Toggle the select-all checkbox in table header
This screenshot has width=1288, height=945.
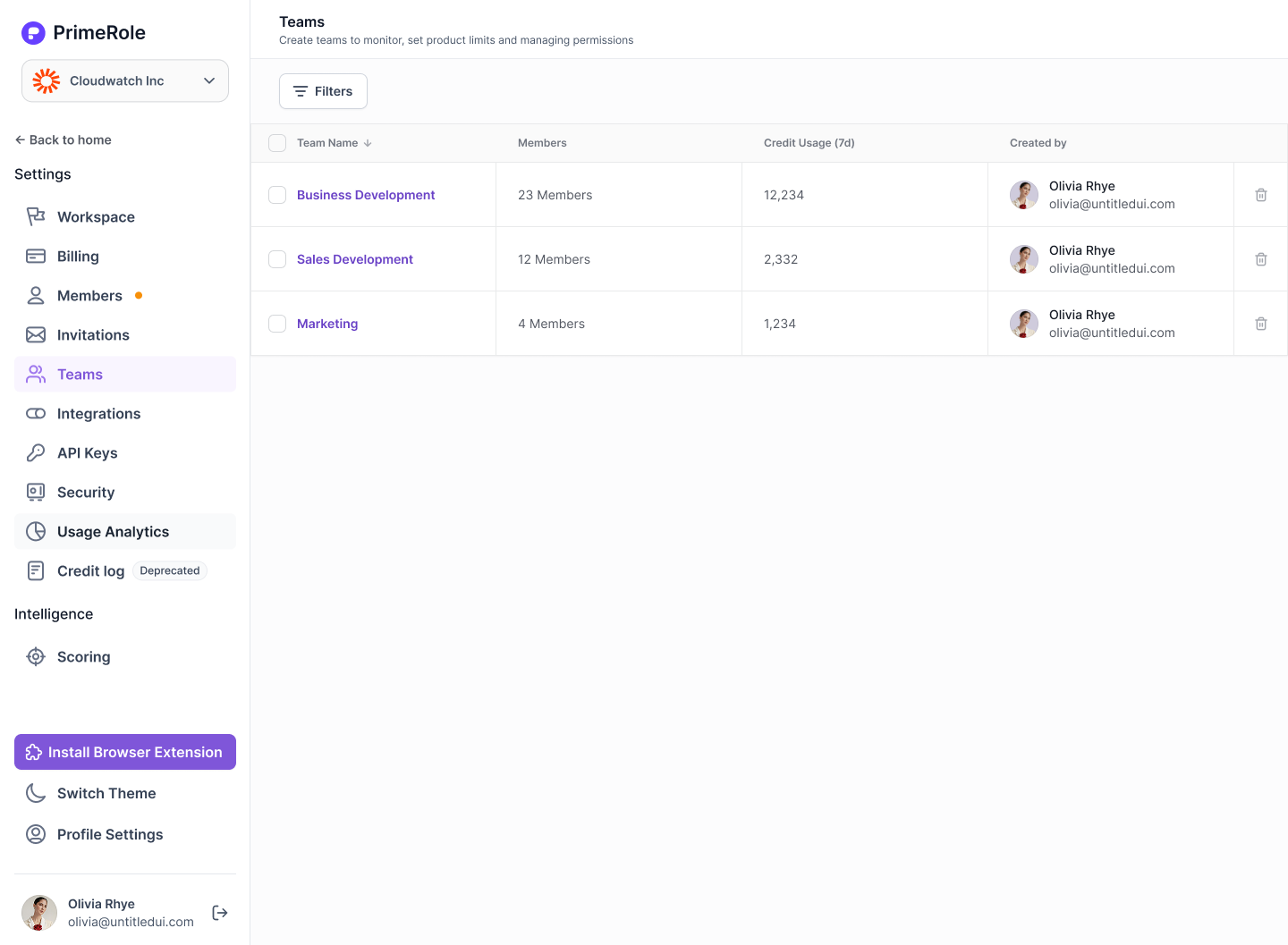(277, 143)
